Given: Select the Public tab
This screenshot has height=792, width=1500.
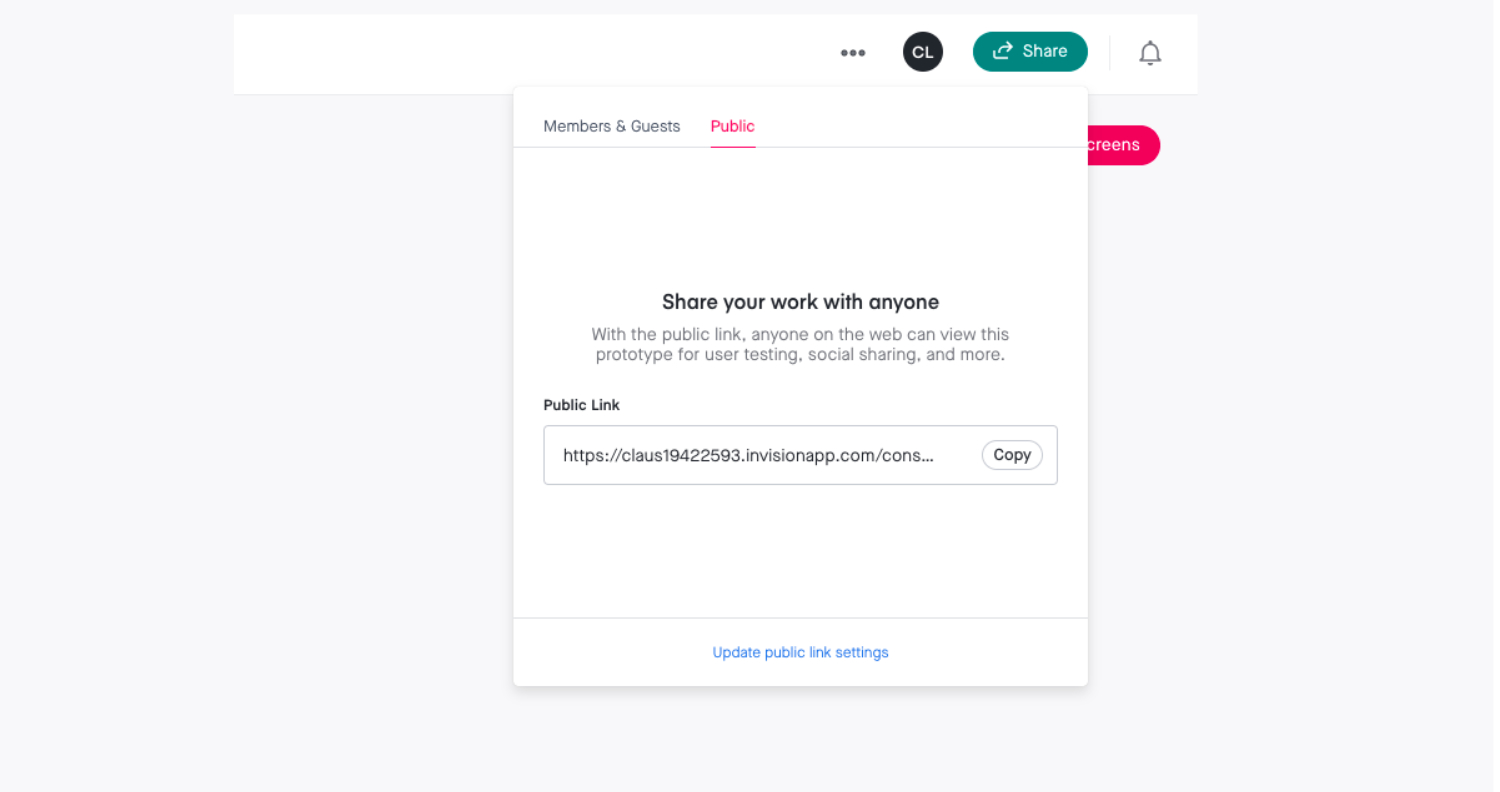Looking at the screenshot, I should point(732,126).
